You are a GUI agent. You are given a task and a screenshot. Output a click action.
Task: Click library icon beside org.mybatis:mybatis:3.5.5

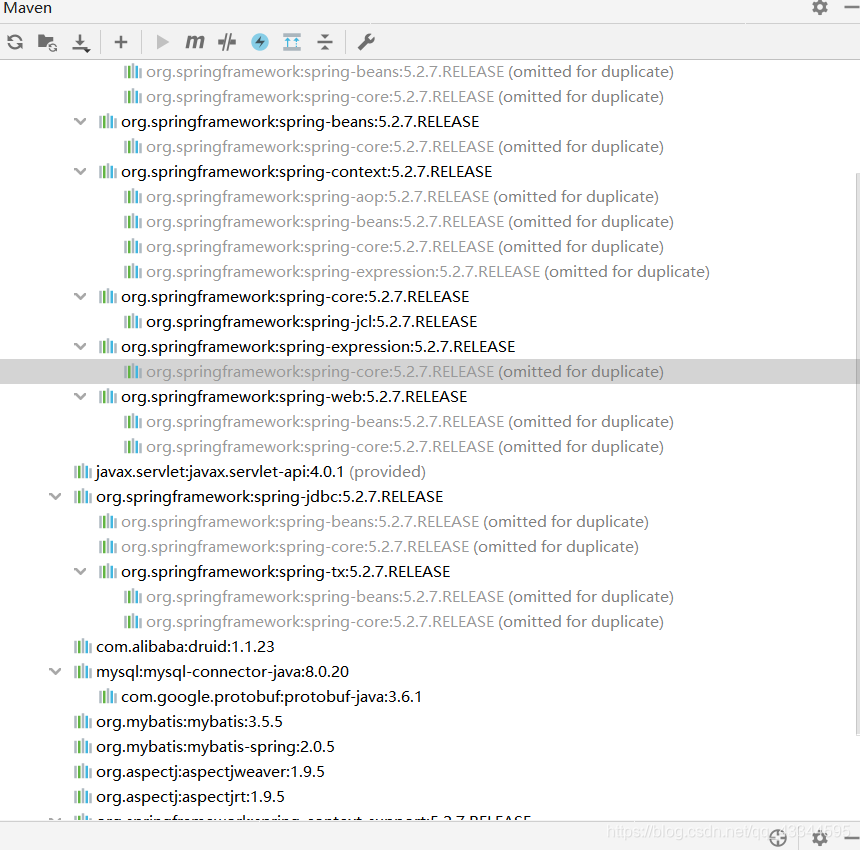[x=82, y=722]
